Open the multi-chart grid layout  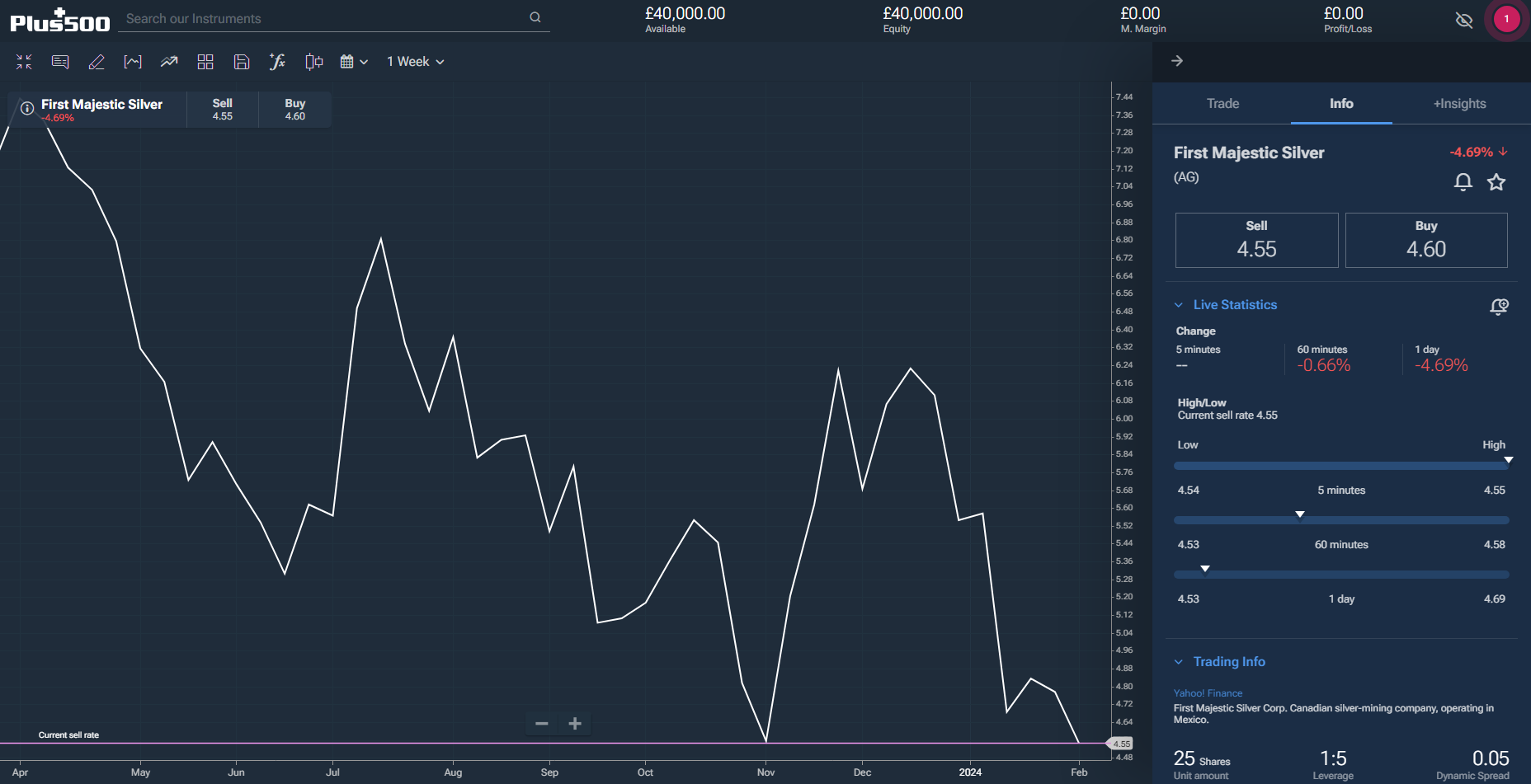coord(205,62)
